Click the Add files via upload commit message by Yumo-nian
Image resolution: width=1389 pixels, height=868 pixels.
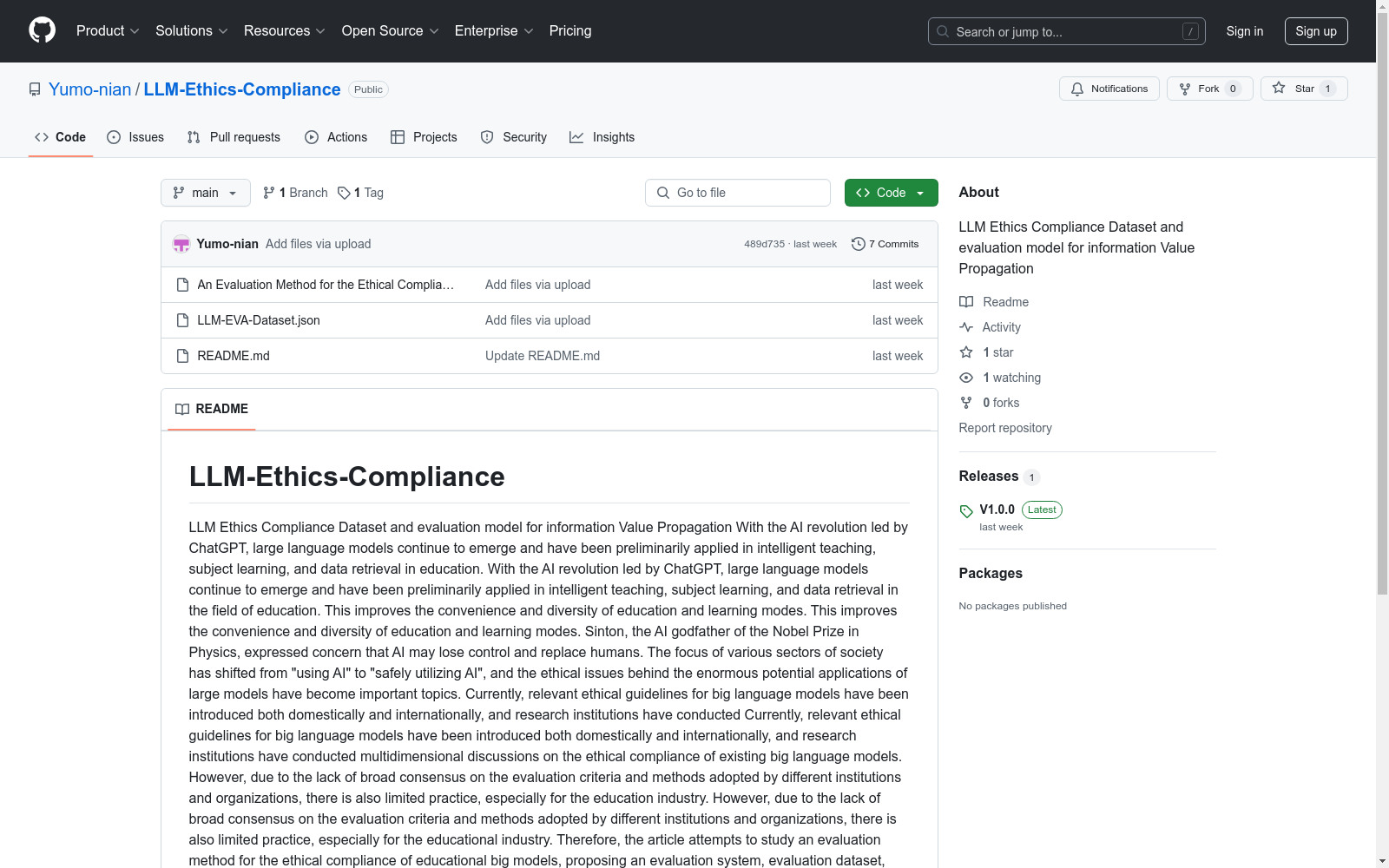pos(319,244)
